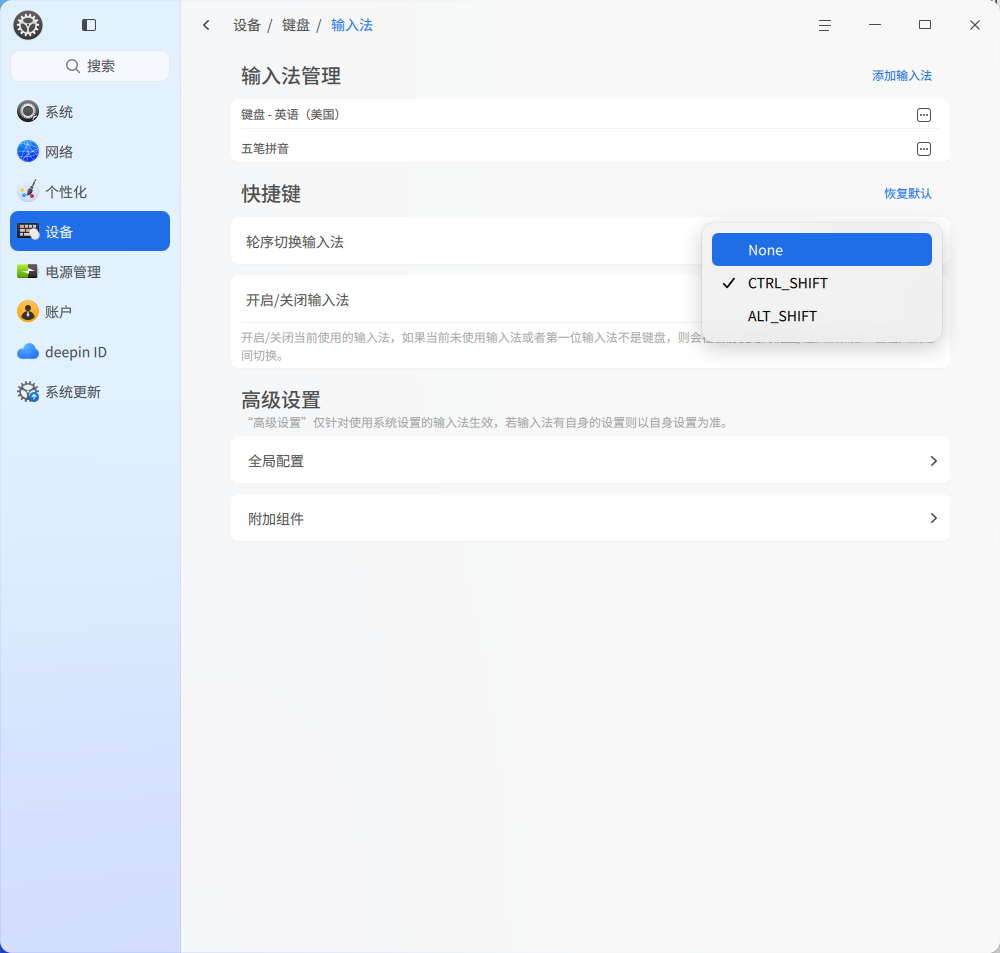
Task: Choose ALT_SHIFT shortcut option
Action: click(821, 316)
